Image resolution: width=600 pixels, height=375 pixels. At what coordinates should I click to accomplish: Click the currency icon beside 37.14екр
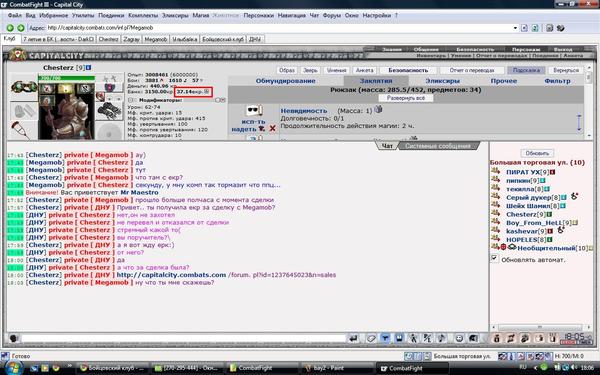(207, 92)
